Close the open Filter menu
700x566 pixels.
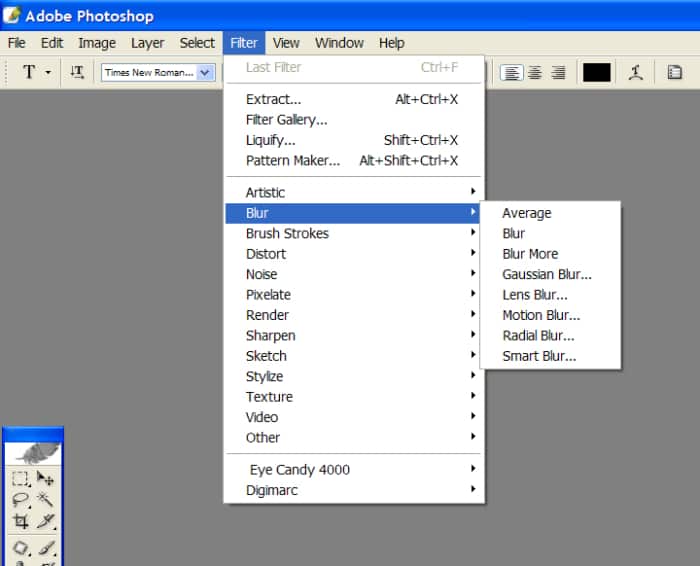(244, 43)
